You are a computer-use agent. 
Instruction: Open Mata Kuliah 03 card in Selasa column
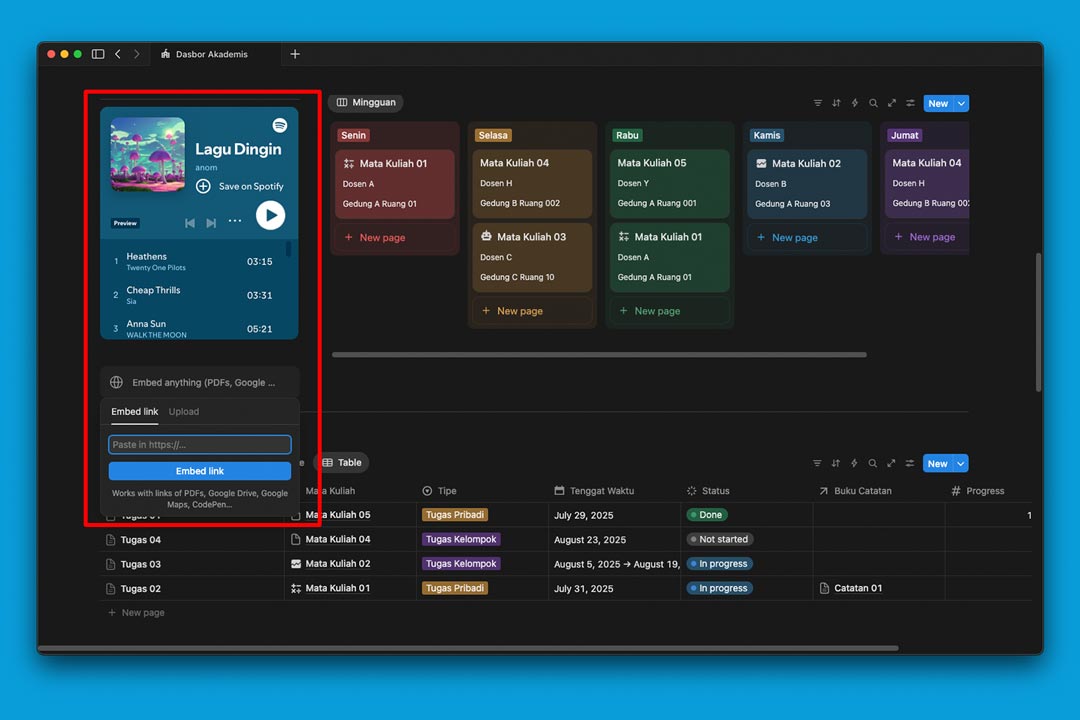pos(532,257)
